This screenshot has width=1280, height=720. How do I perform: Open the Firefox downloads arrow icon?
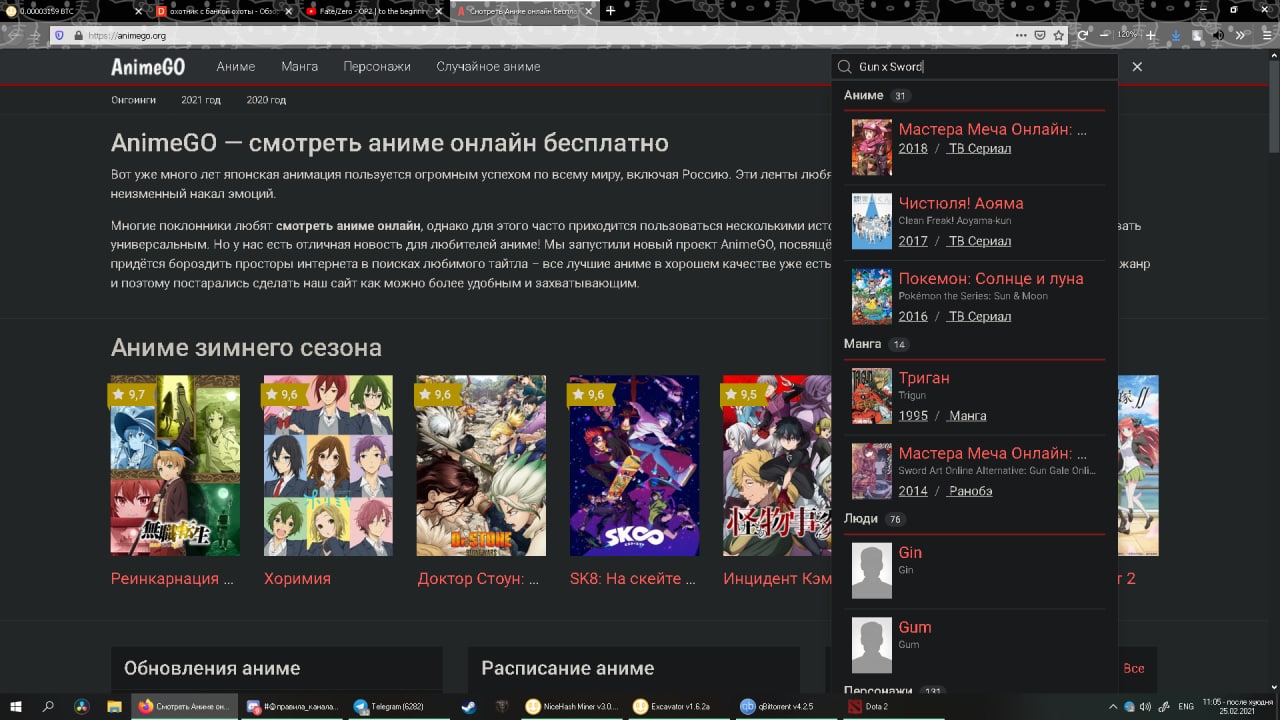pos(1176,35)
